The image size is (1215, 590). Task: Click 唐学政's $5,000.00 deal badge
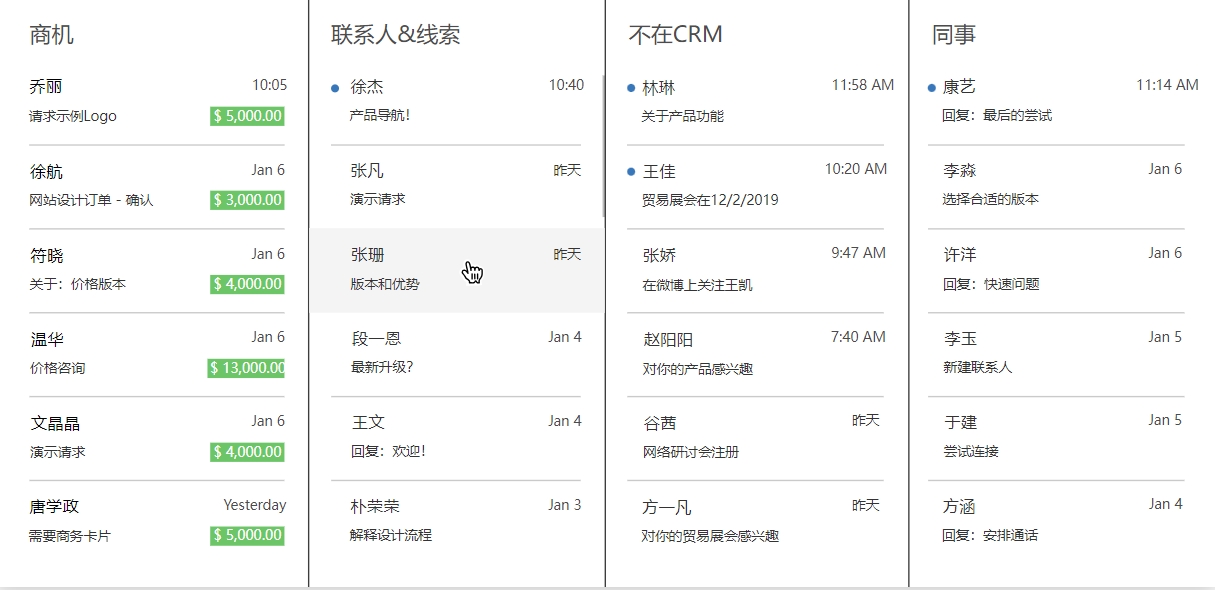[247, 536]
